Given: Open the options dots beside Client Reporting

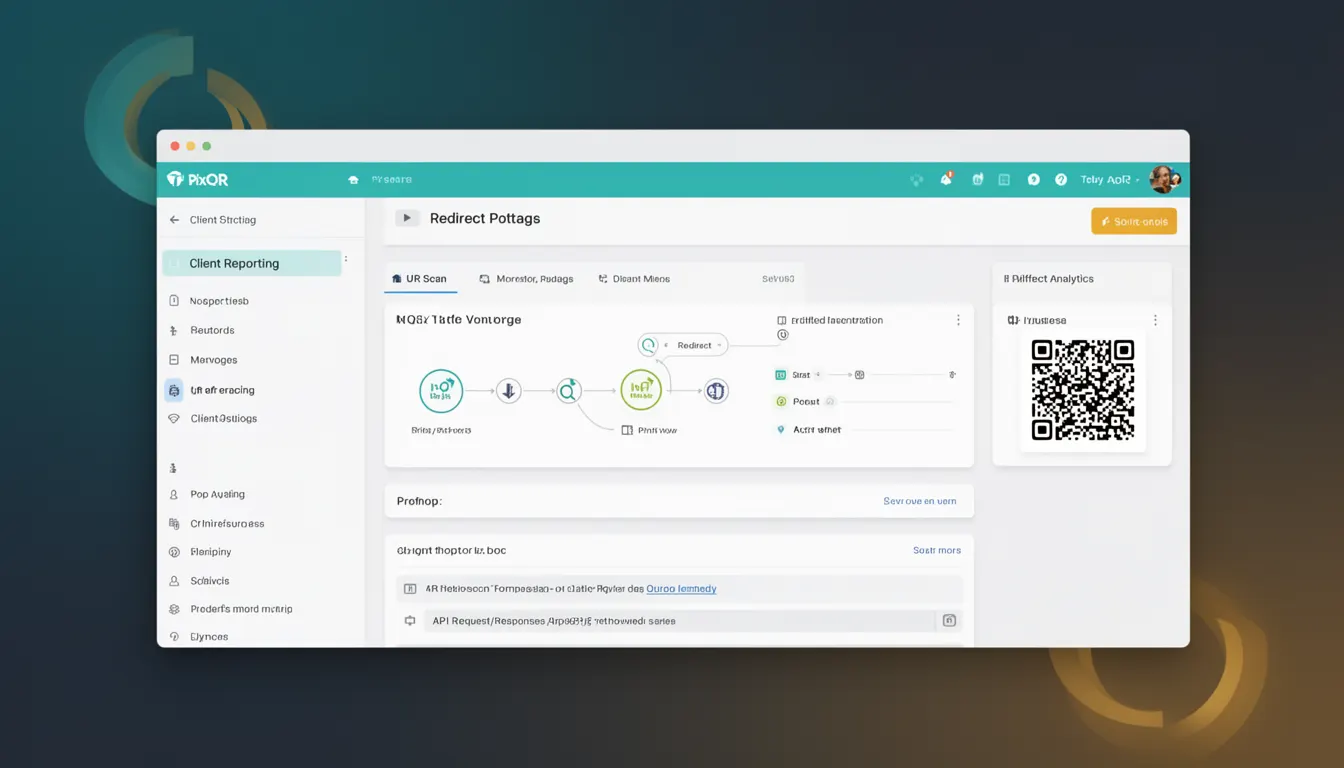Looking at the screenshot, I should point(346,260).
